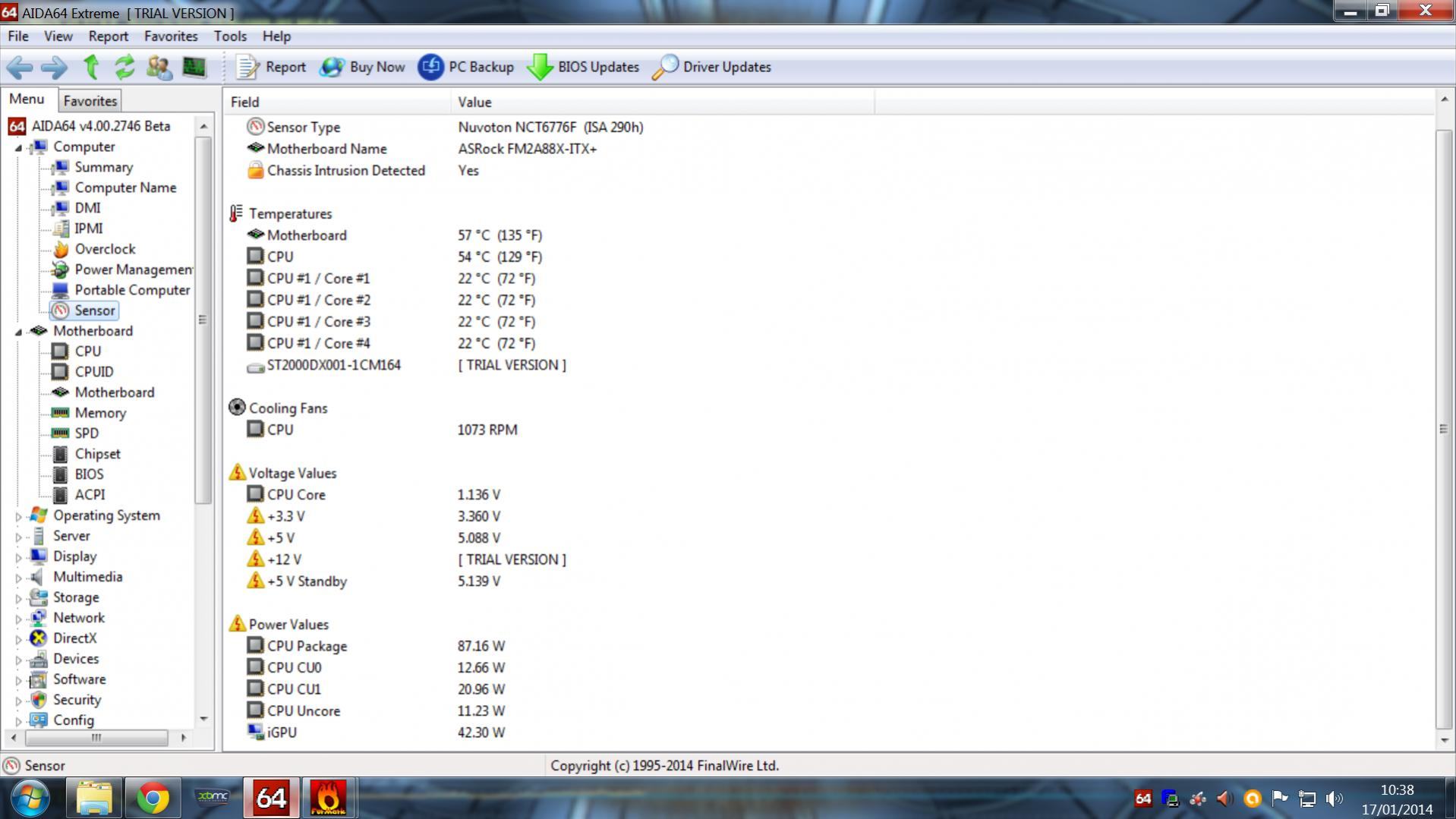The image size is (1456, 819).
Task: Open CPU under Motherboard in tree
Action: pyautogui.click(x=87, y=351)
